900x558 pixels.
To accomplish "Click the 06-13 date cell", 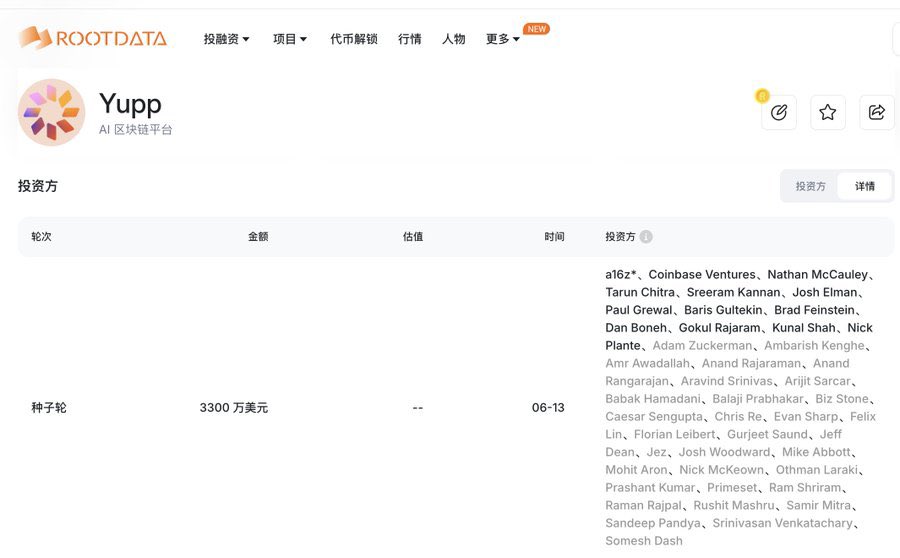I will pyautogui.click(x=548, y=408).
